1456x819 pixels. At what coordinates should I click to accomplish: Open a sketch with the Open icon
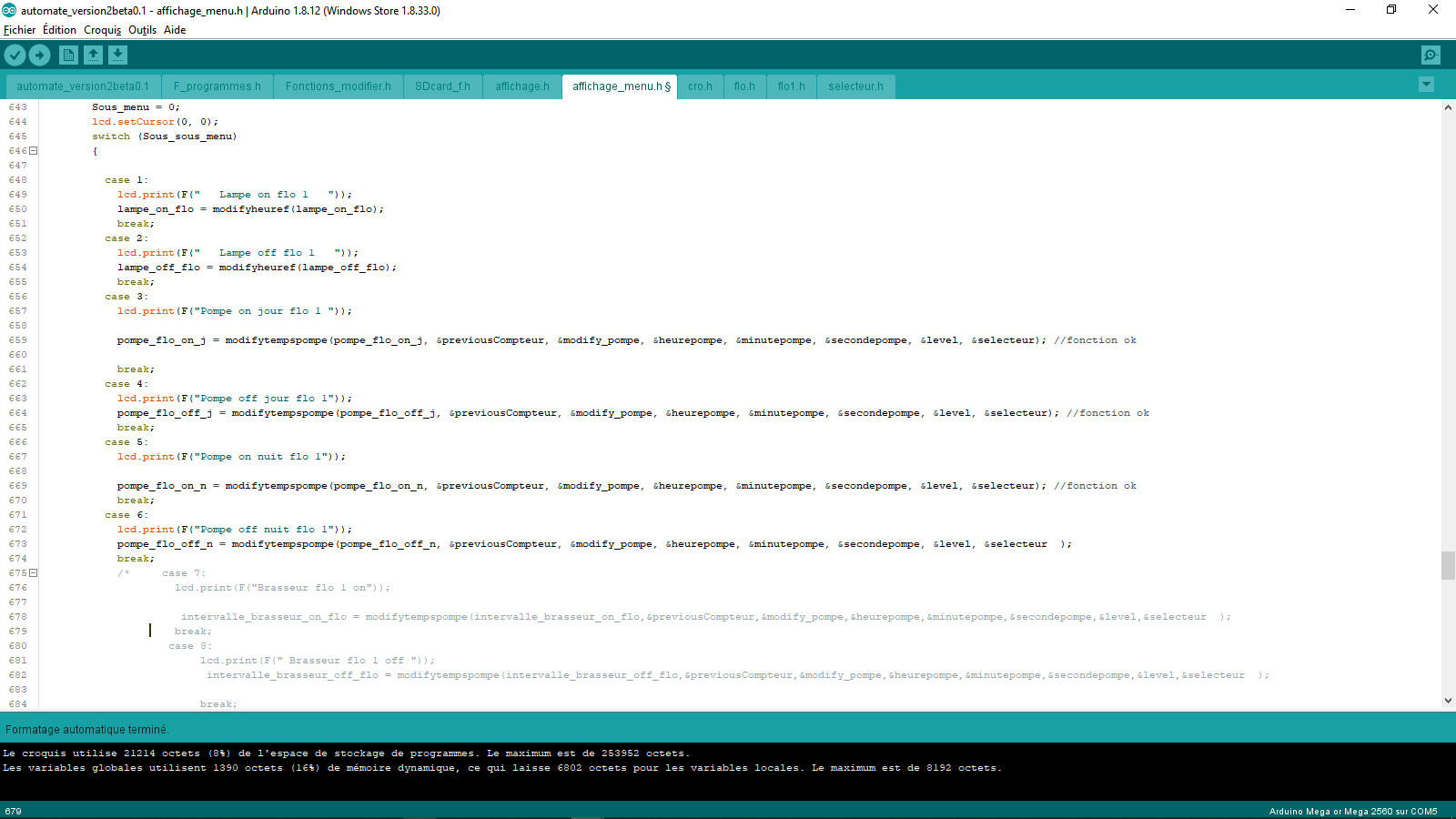[x=93, y=56]
